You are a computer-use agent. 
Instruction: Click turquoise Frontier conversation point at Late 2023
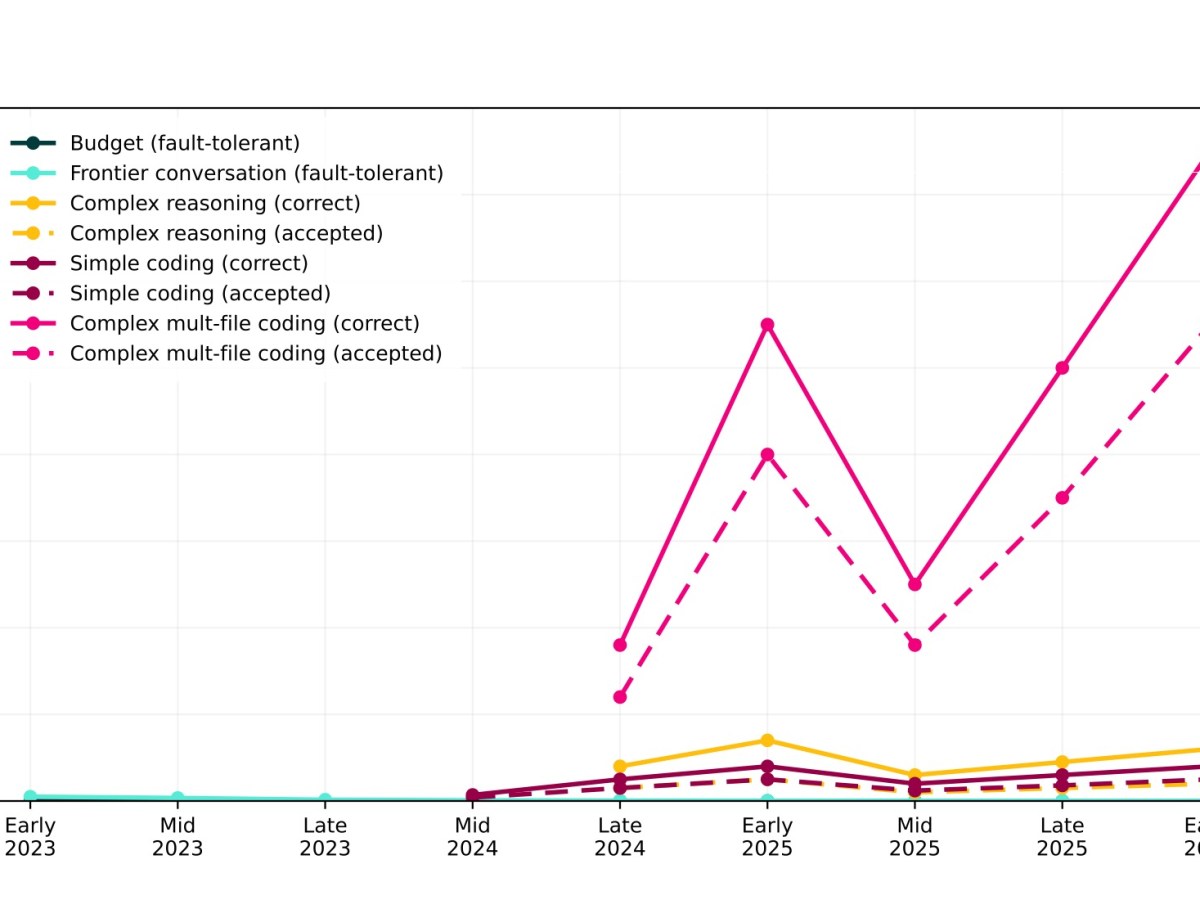point(325,800)
